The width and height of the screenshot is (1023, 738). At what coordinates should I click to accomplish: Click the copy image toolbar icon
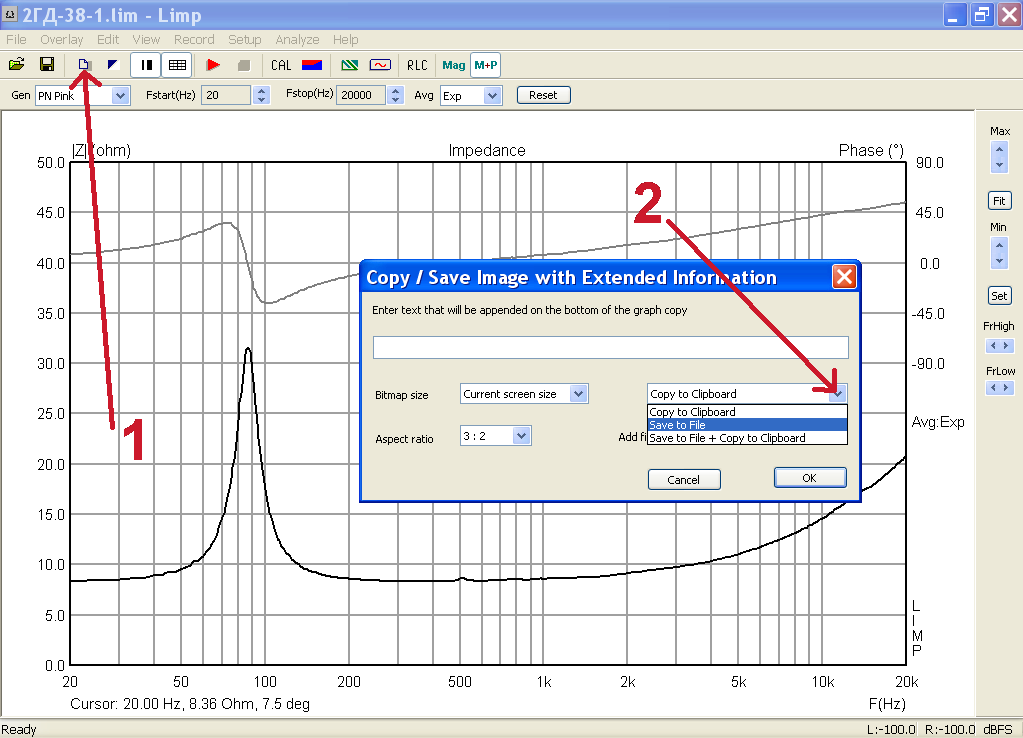point(84,65)
